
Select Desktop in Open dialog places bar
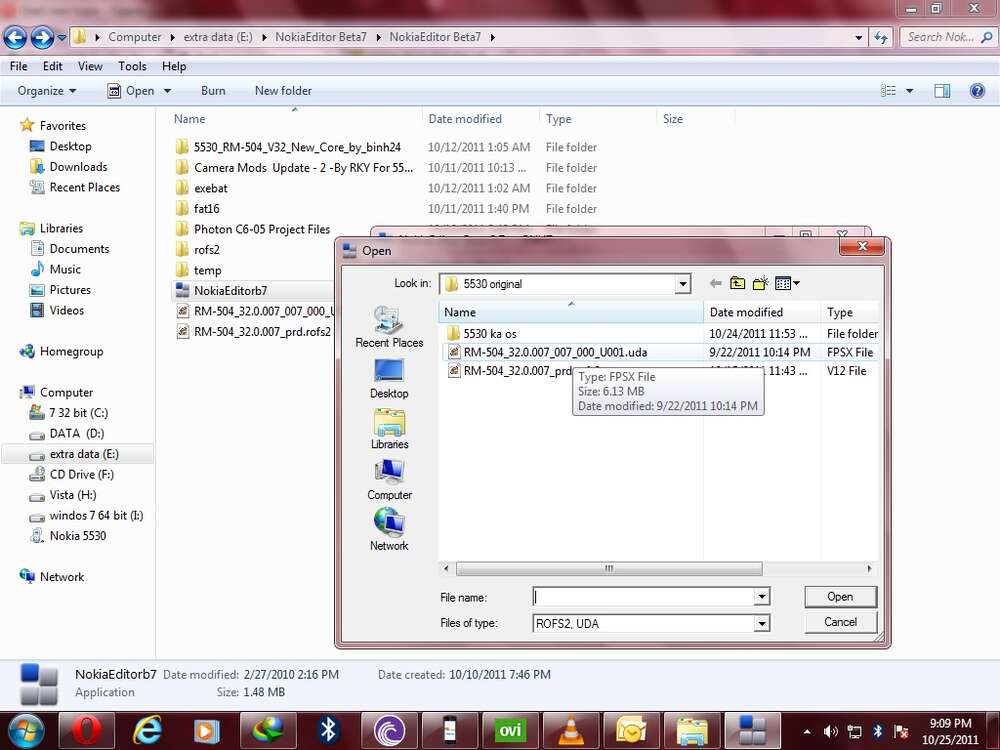(389, 379)
